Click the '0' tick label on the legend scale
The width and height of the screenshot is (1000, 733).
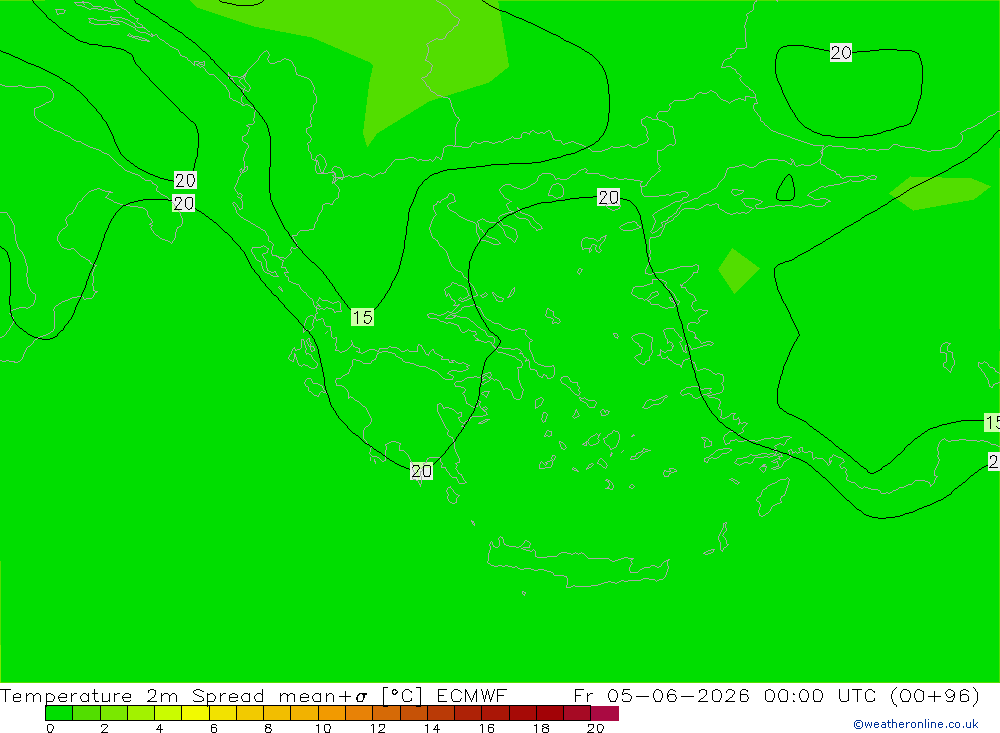click(x=50, y=728)
